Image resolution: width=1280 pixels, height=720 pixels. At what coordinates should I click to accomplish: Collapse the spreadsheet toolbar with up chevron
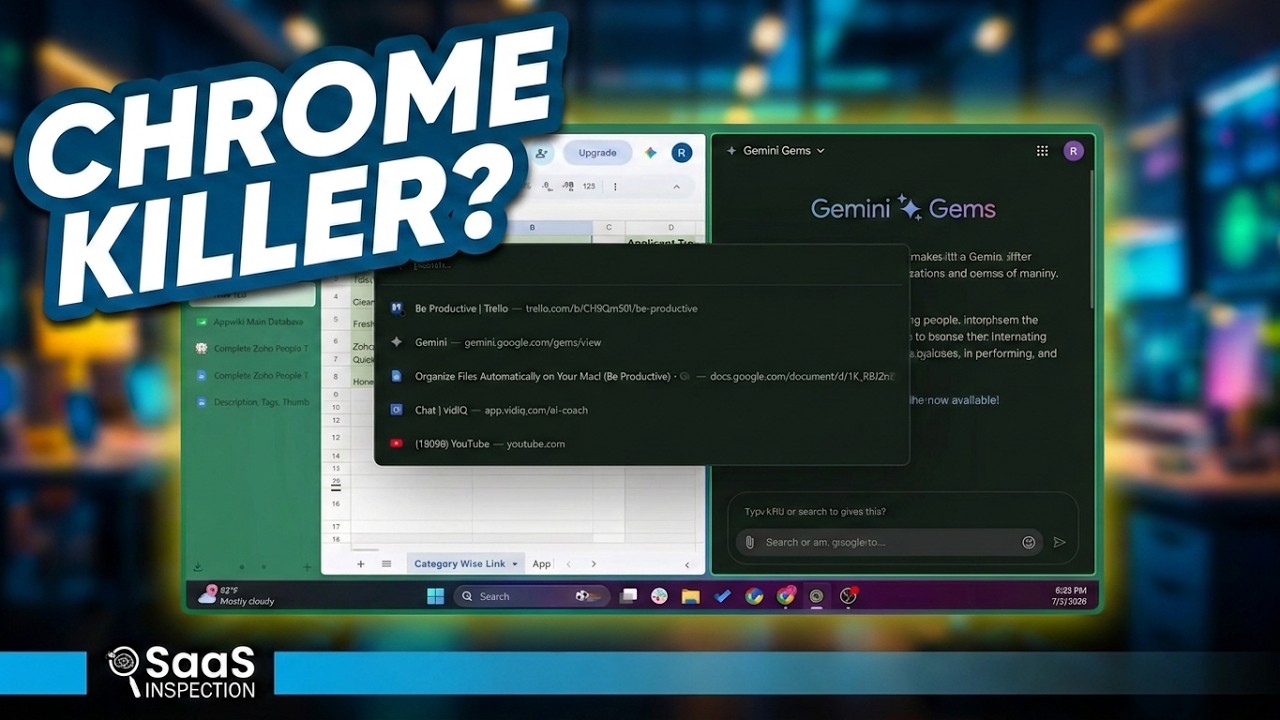[676, 187]
